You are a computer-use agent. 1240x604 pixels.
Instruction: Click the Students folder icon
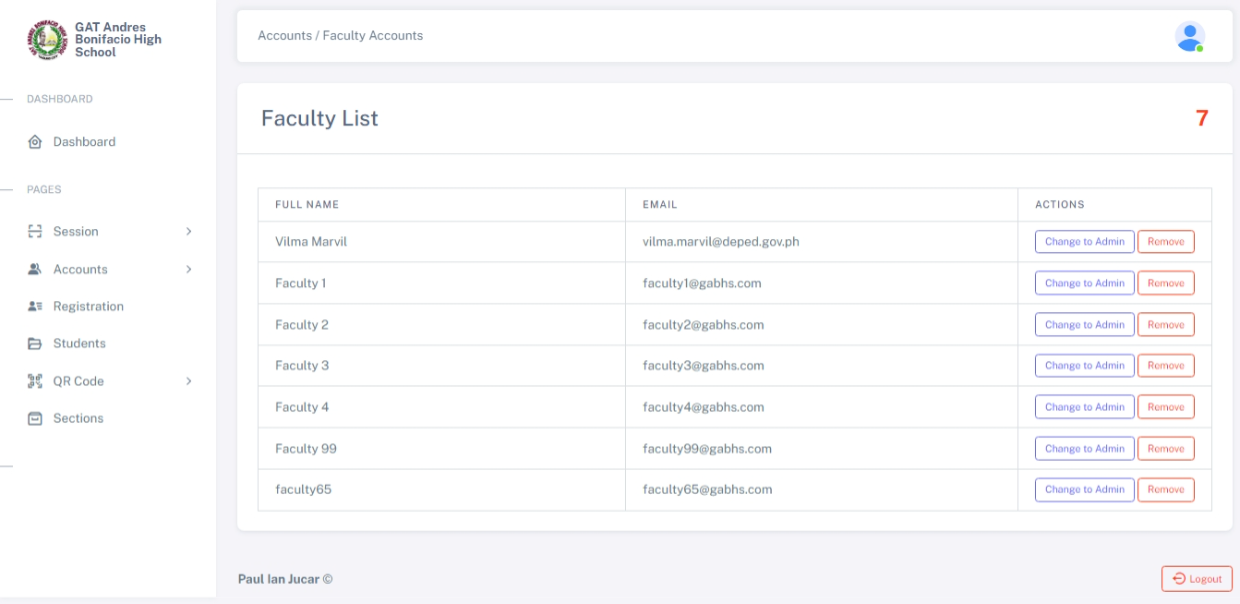tap(35, 343)
